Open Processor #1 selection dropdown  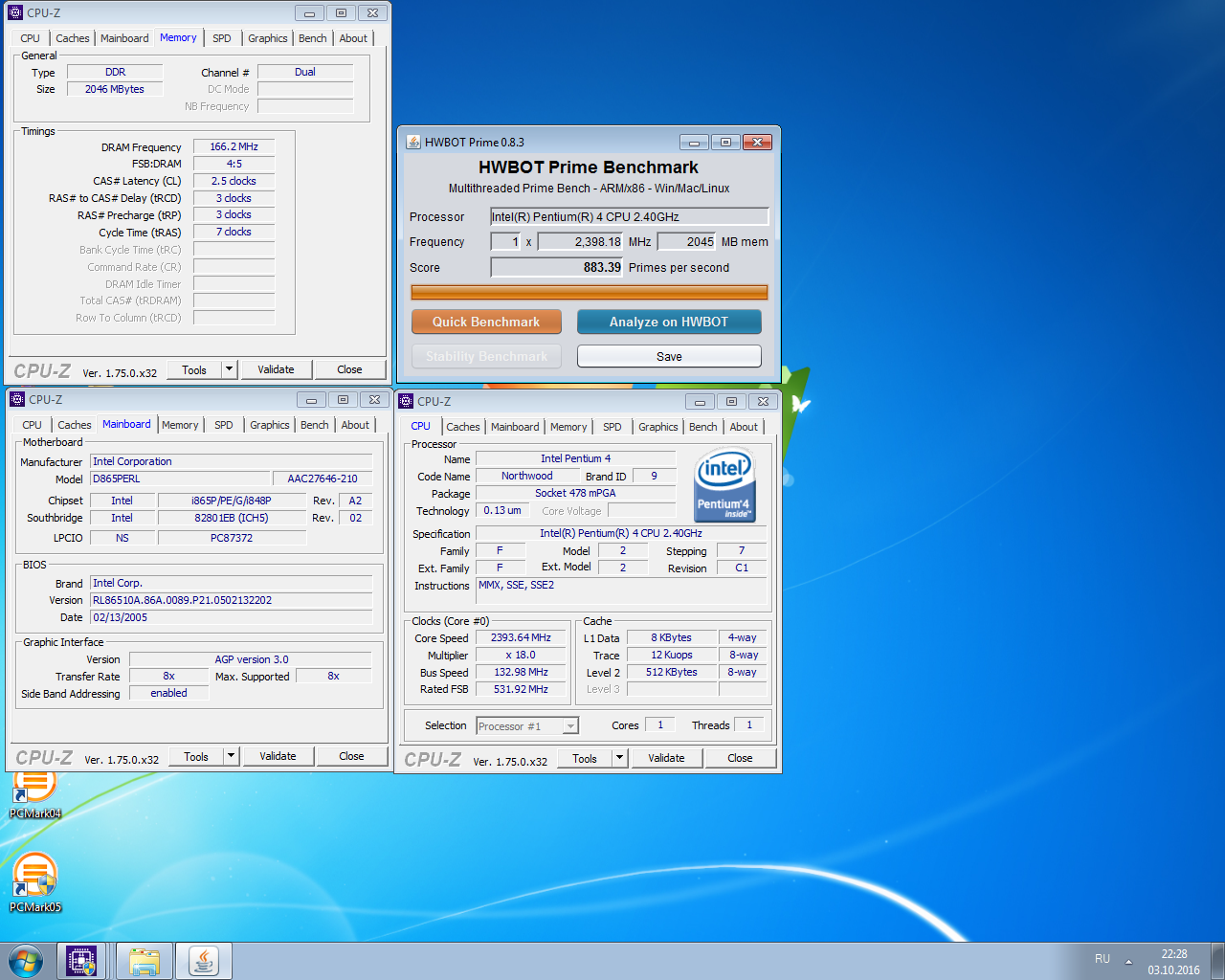pyautogui.click(x=527, y=726)
